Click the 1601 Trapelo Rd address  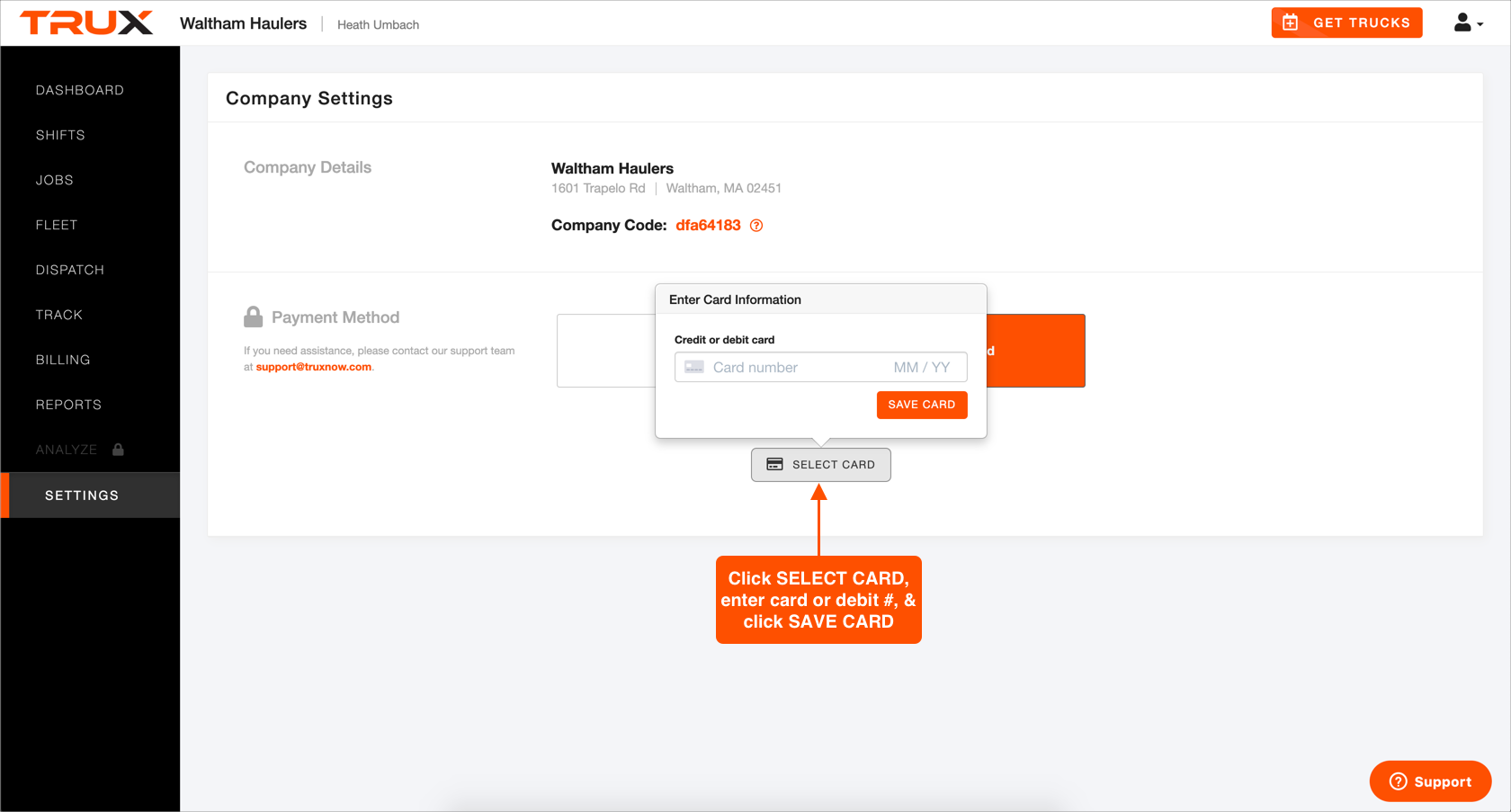point(598,188)
